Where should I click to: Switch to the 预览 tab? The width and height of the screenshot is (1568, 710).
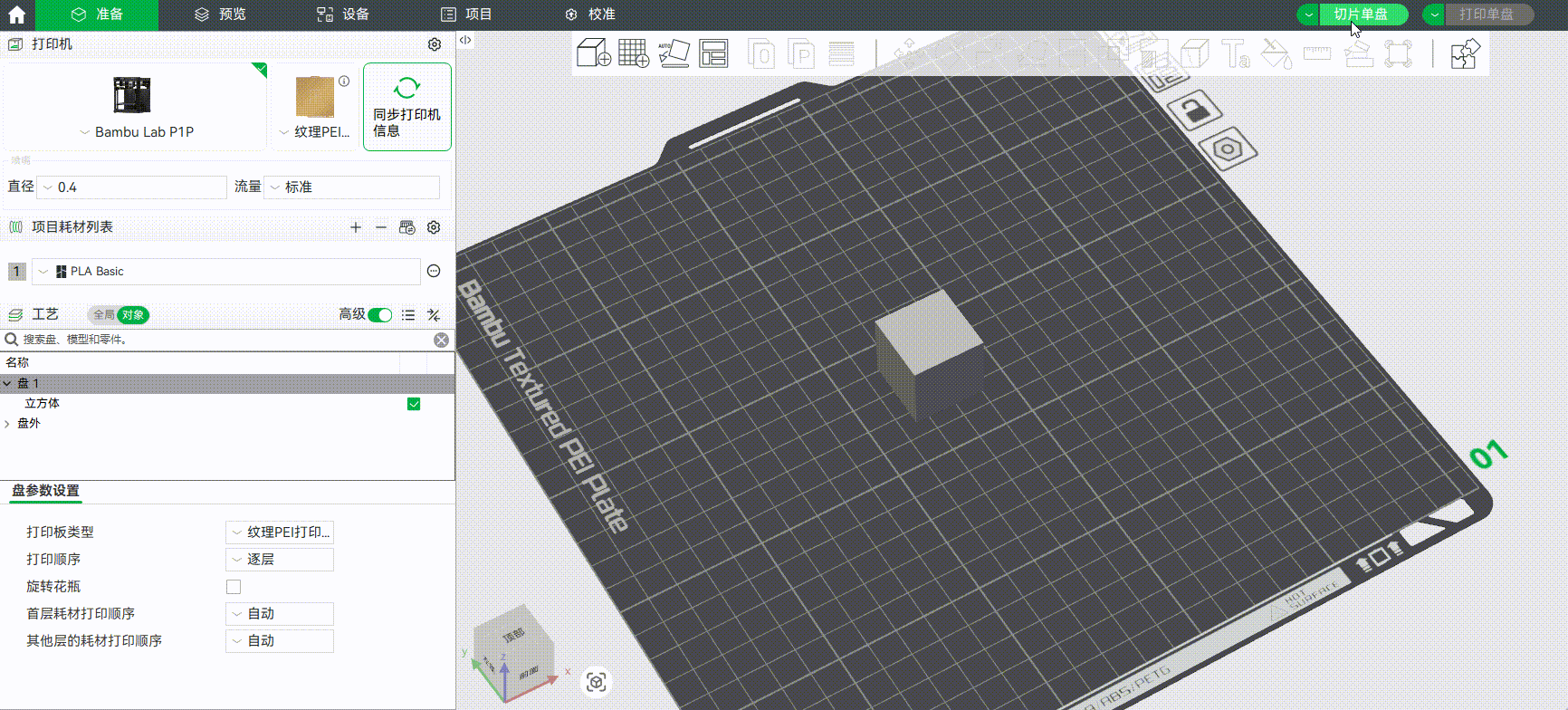point(220,14)
